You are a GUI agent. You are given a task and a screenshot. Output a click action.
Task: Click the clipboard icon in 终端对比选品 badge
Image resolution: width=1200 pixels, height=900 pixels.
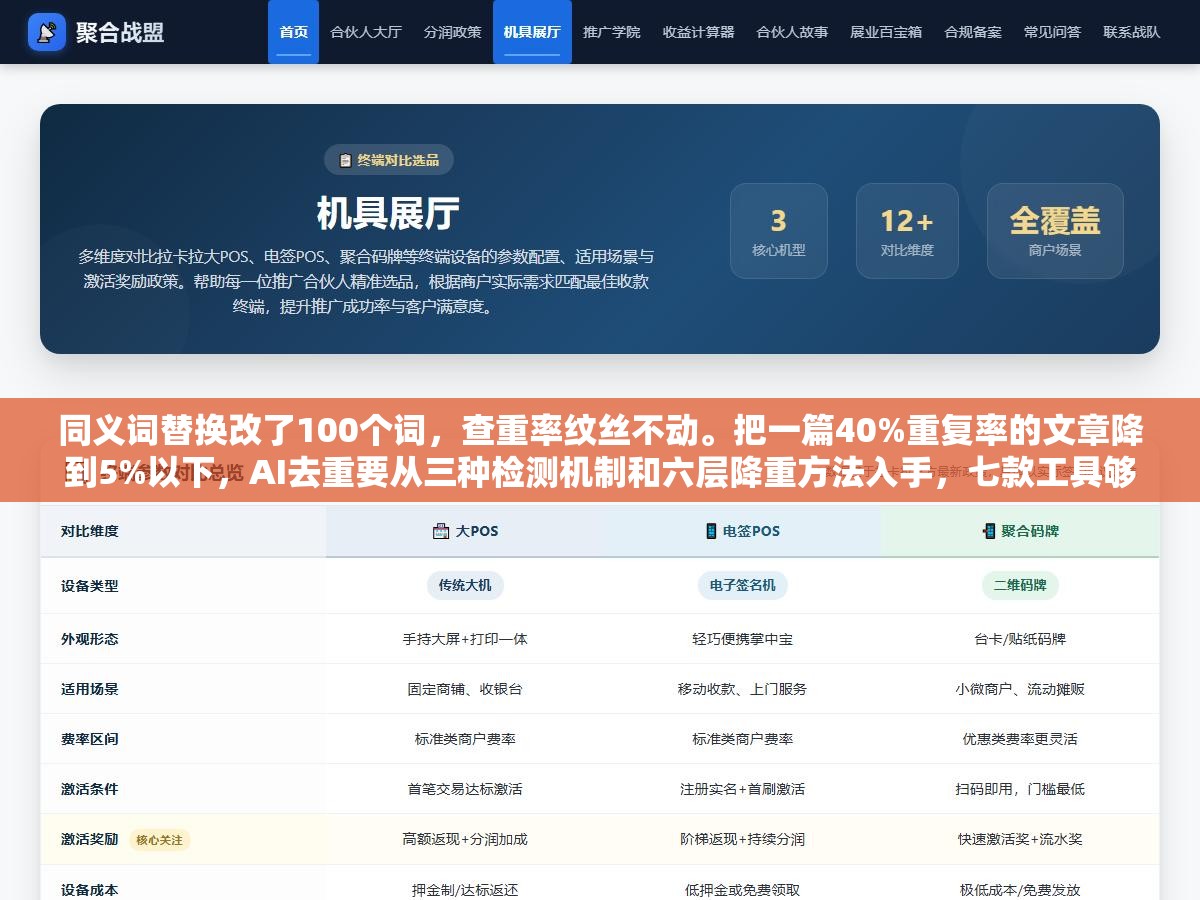346,160
